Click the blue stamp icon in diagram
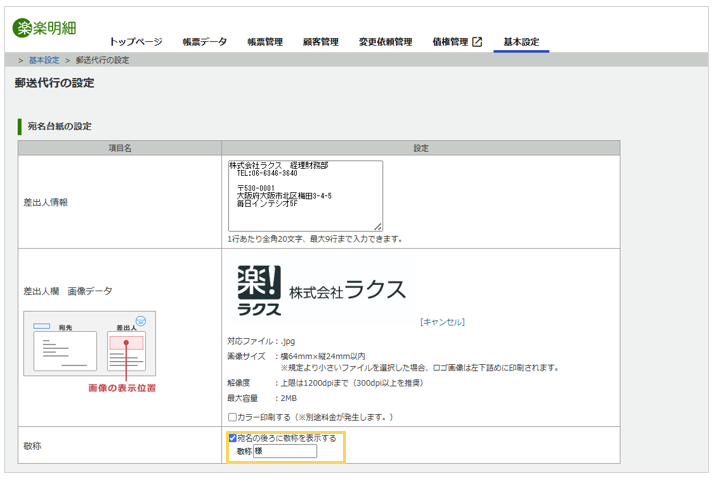712x480 pixels. [x=141, y=321]
